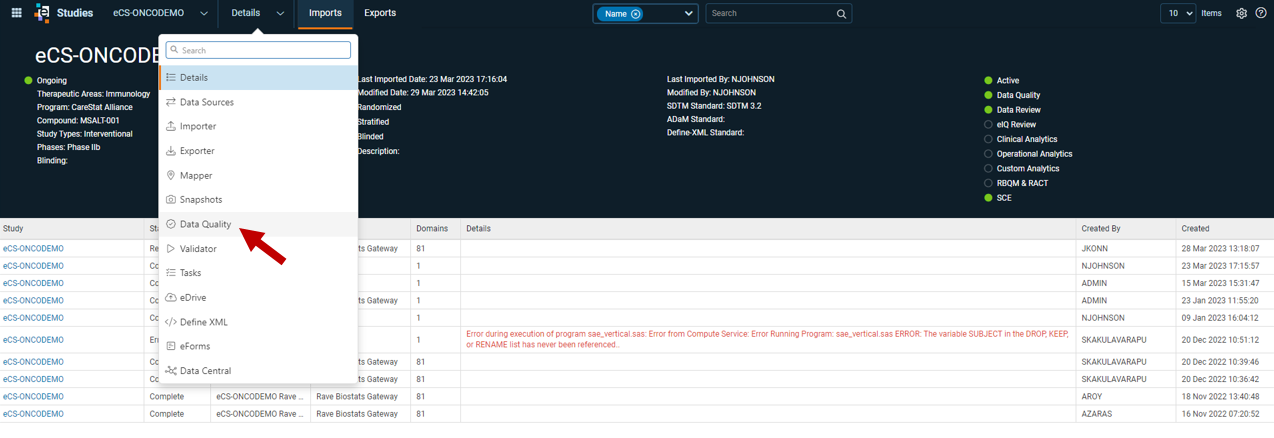Viewport: 1274px width, 438px height.
Task: Open eCS-ONCODEMO link created 28 Mar 2023
Action: click(x=33, y=248)
